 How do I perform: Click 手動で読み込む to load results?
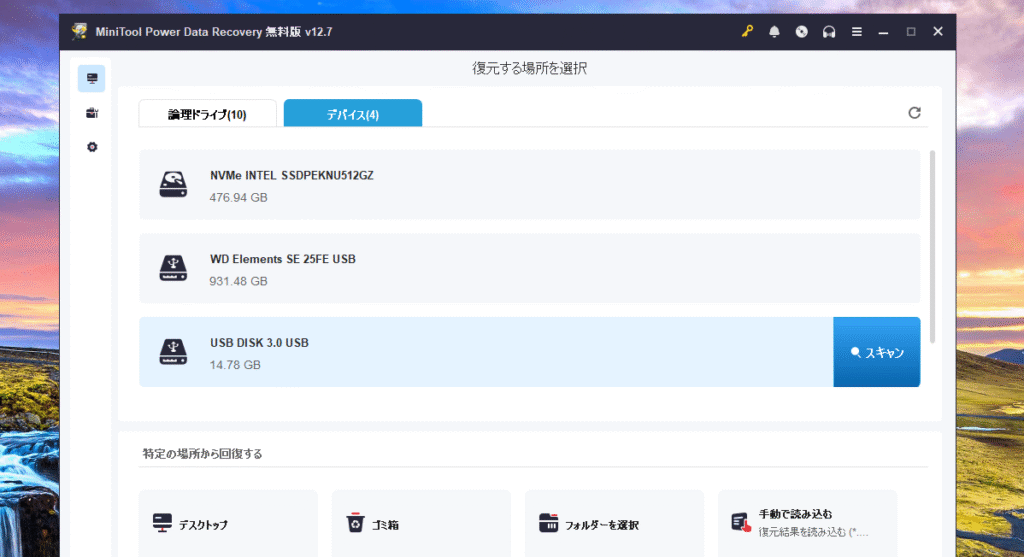point(807,522)
